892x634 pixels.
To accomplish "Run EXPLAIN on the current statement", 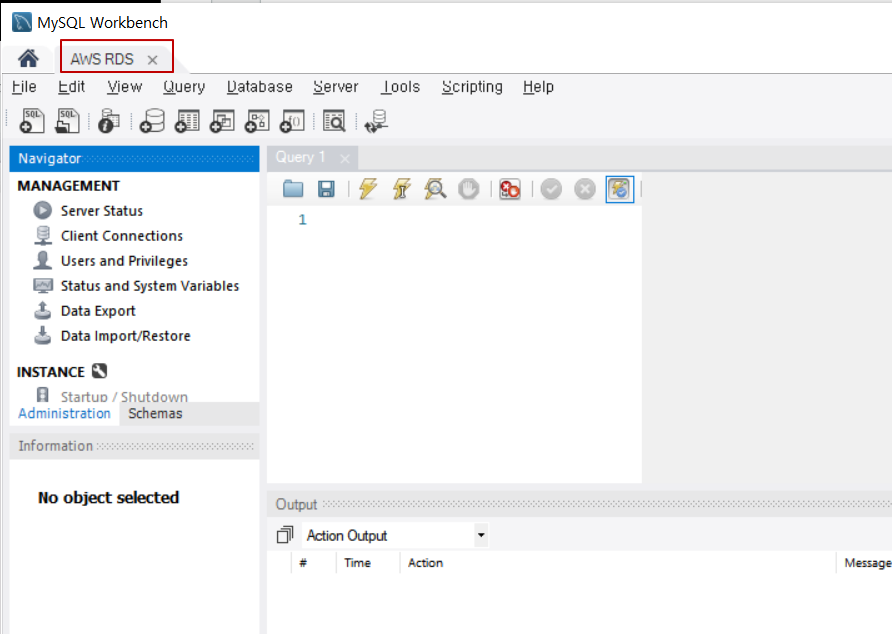I will (435, 188).
